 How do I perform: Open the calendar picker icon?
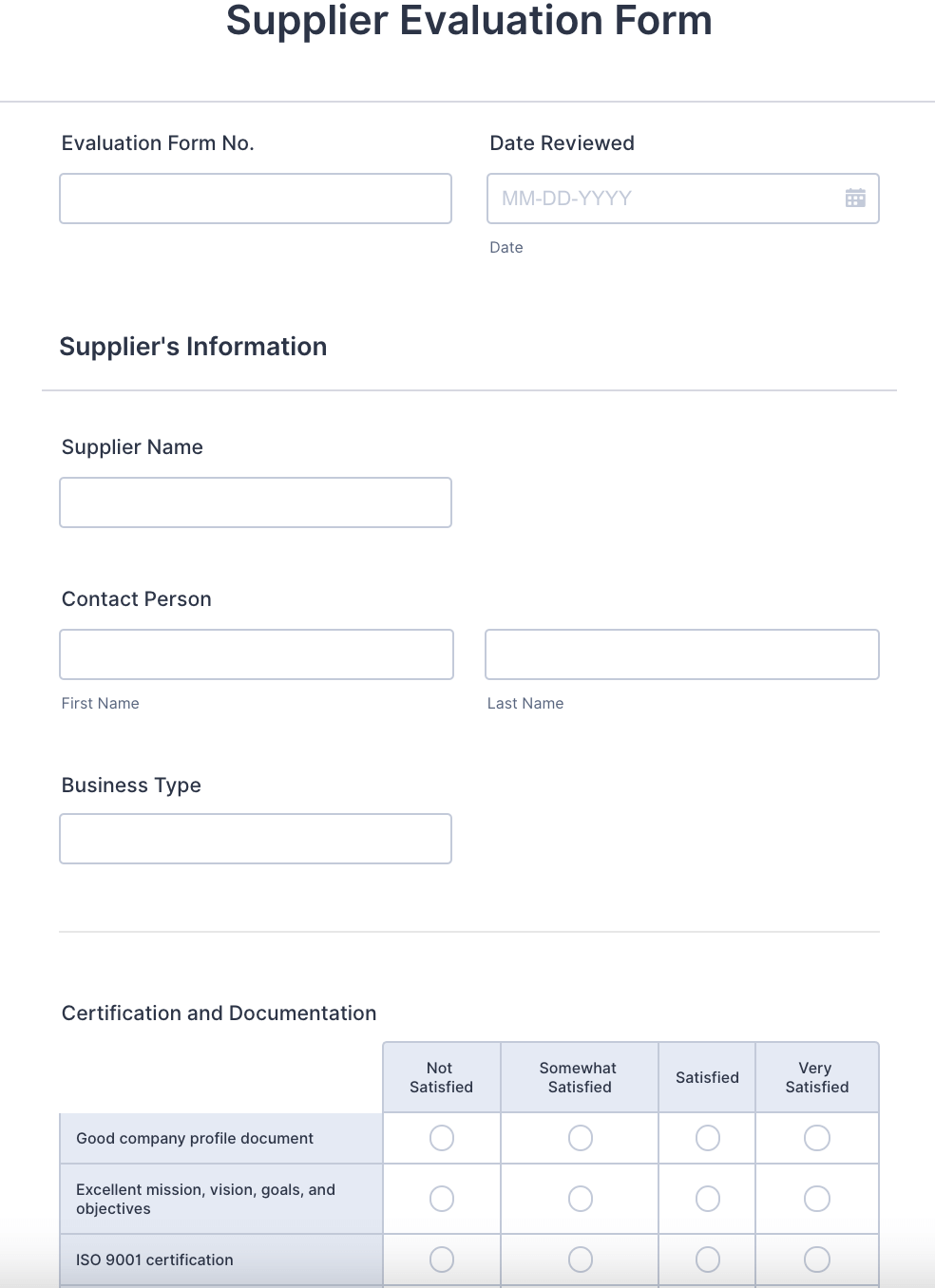(x=855, y=198)
